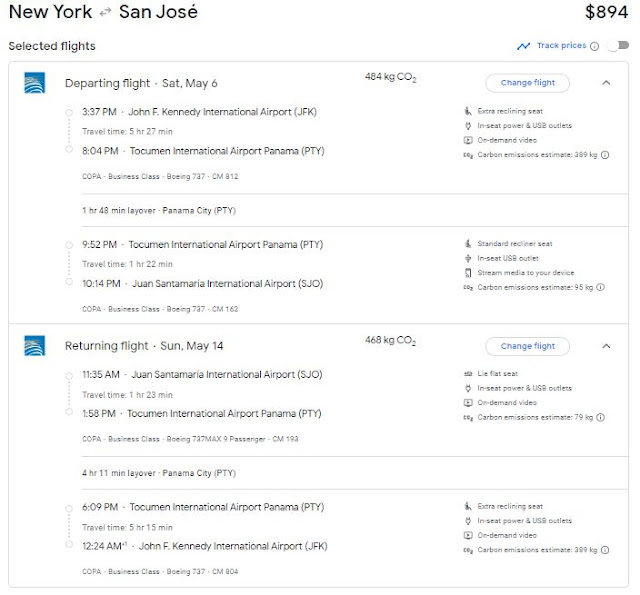Screen dimensions: 640x595
Task: Click the Extra reclining seat icon, departing flight
Action: [x=468, y=111]
